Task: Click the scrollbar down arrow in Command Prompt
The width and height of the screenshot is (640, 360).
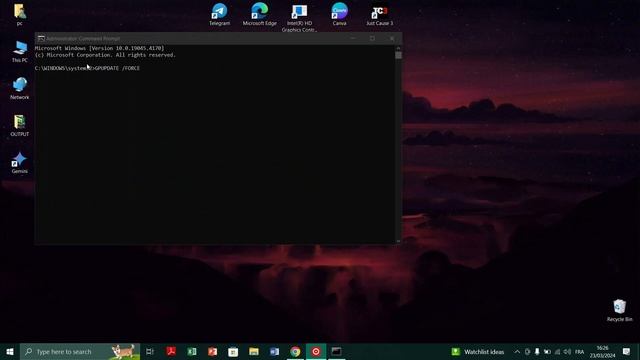Action: (x=398, y=241)
